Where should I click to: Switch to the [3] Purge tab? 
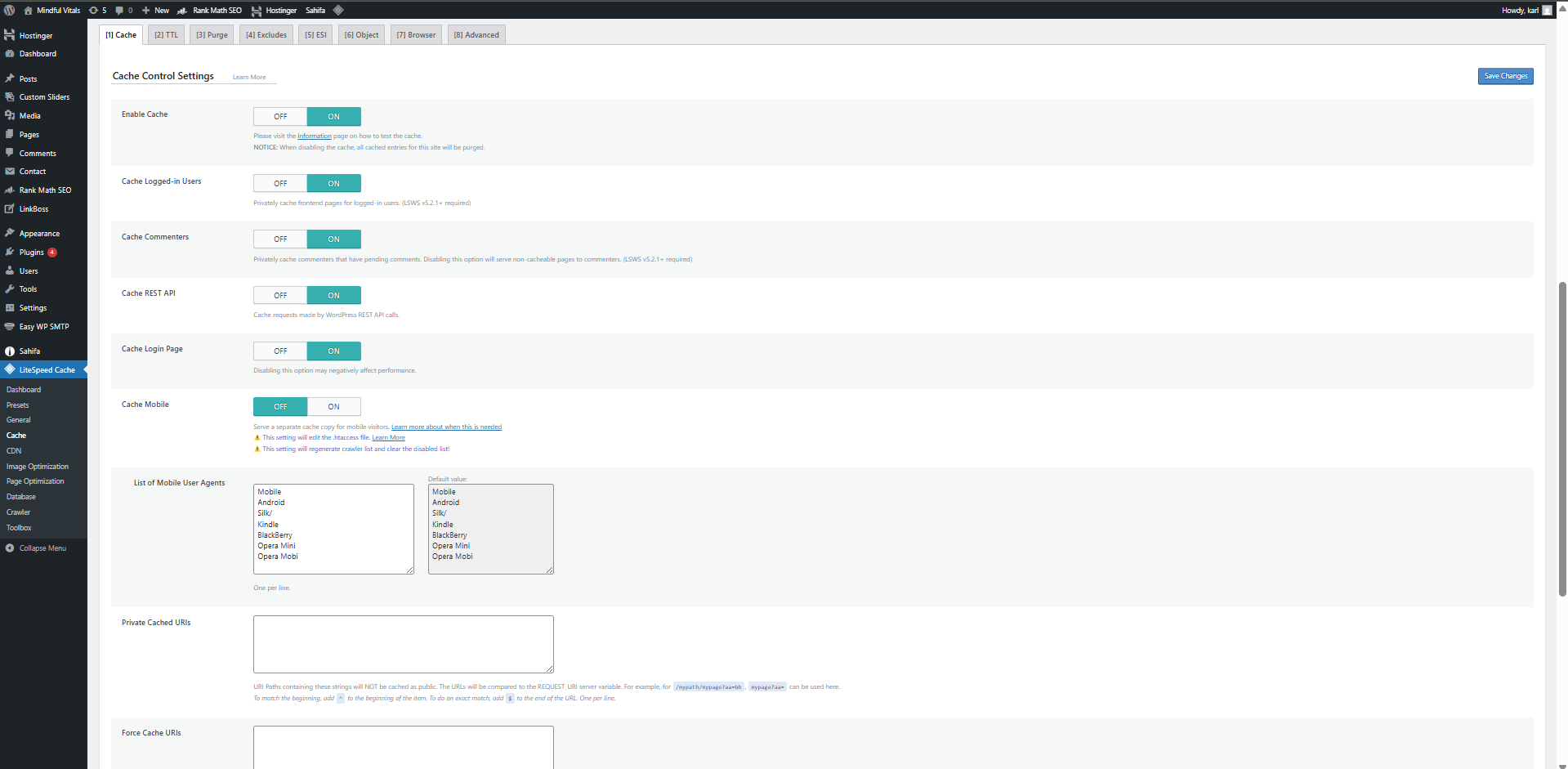click(x=212, y=34)
